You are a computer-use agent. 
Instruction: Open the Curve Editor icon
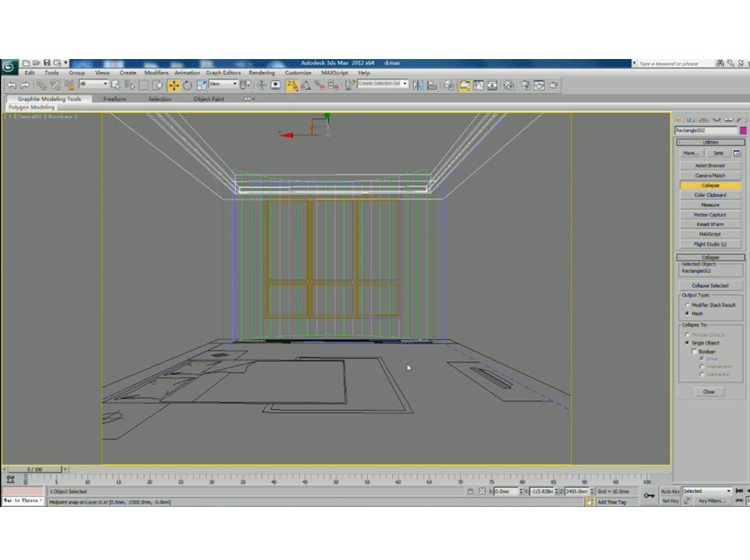pos(478,85)
